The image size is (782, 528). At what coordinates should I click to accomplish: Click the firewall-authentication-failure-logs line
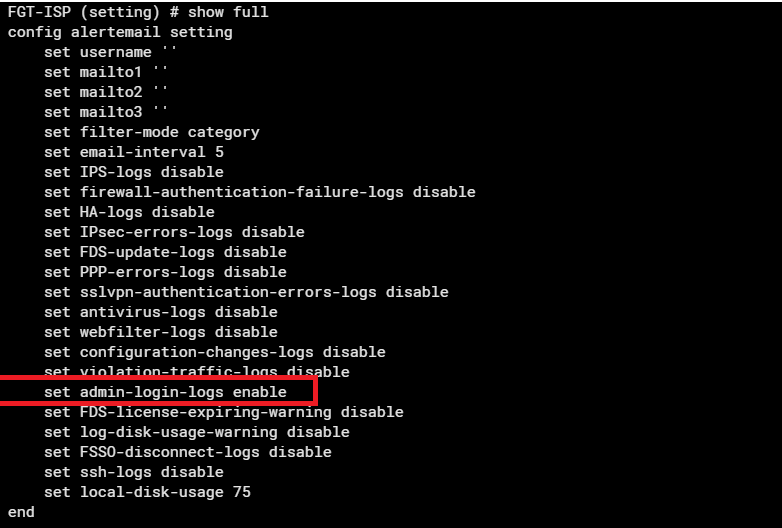click(259, 192)
